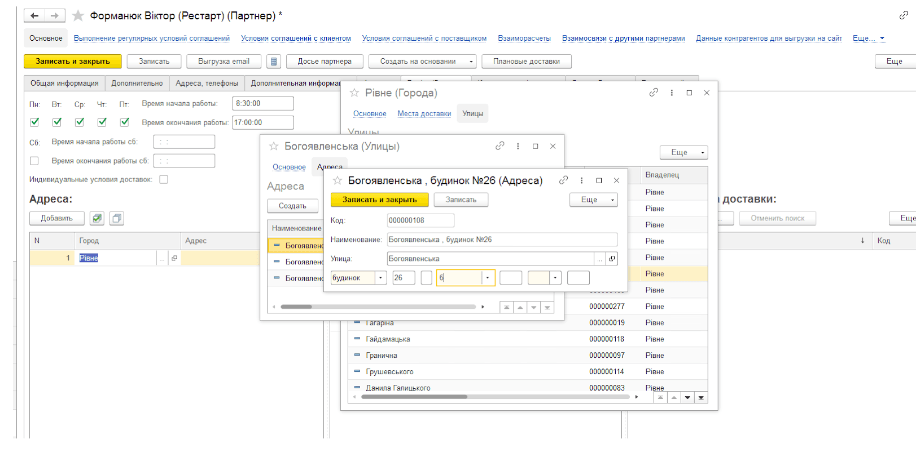Viewport: 921px width, 456px height.
Task: Click the Наименование input field
Action: 500,240
